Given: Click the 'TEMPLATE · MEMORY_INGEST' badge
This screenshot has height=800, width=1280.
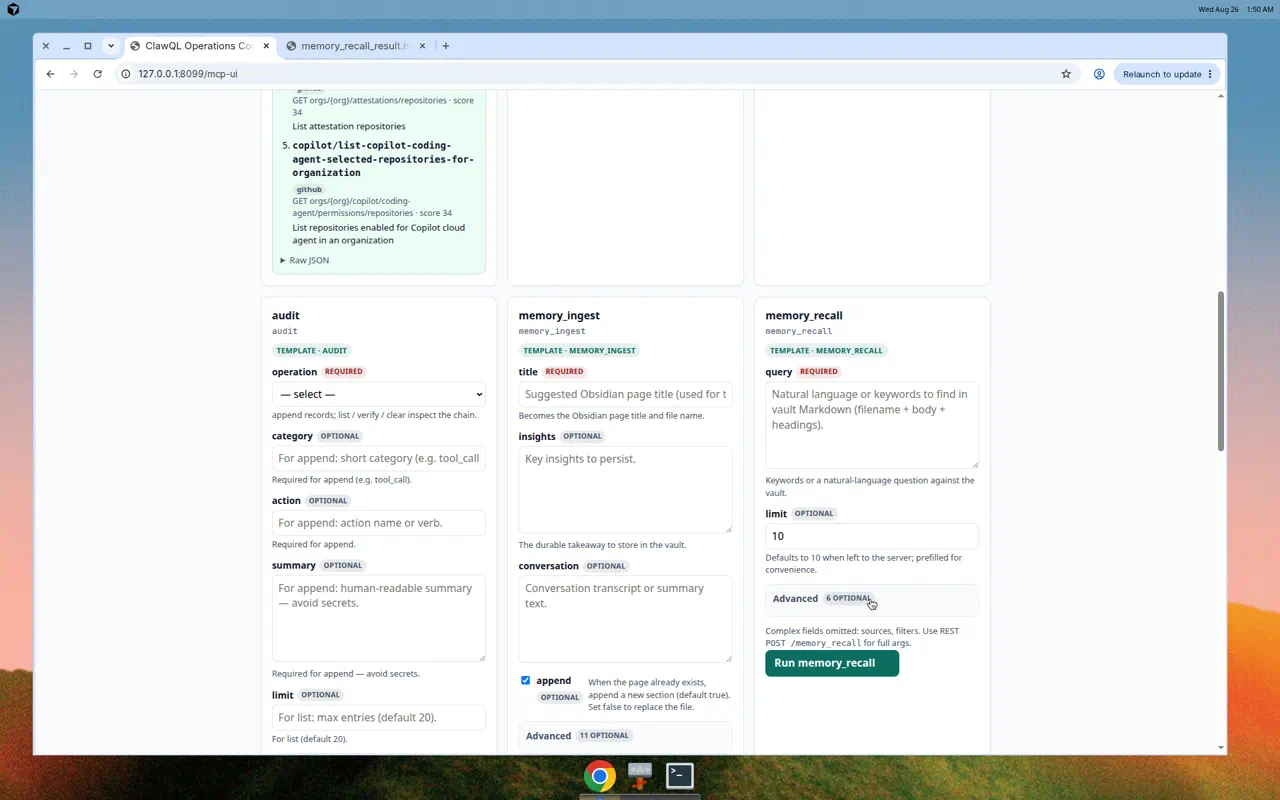Looking at the screenshot, I should 579,351.
